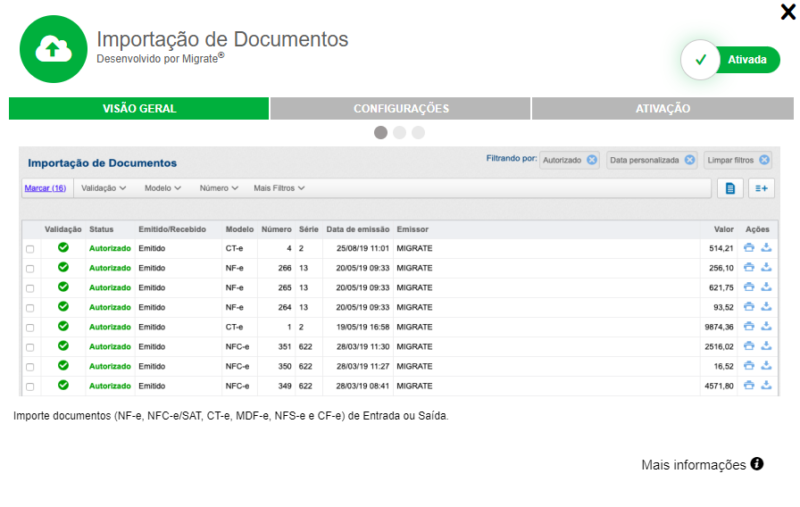Download NFC-e number 349

tap(766, 385)
